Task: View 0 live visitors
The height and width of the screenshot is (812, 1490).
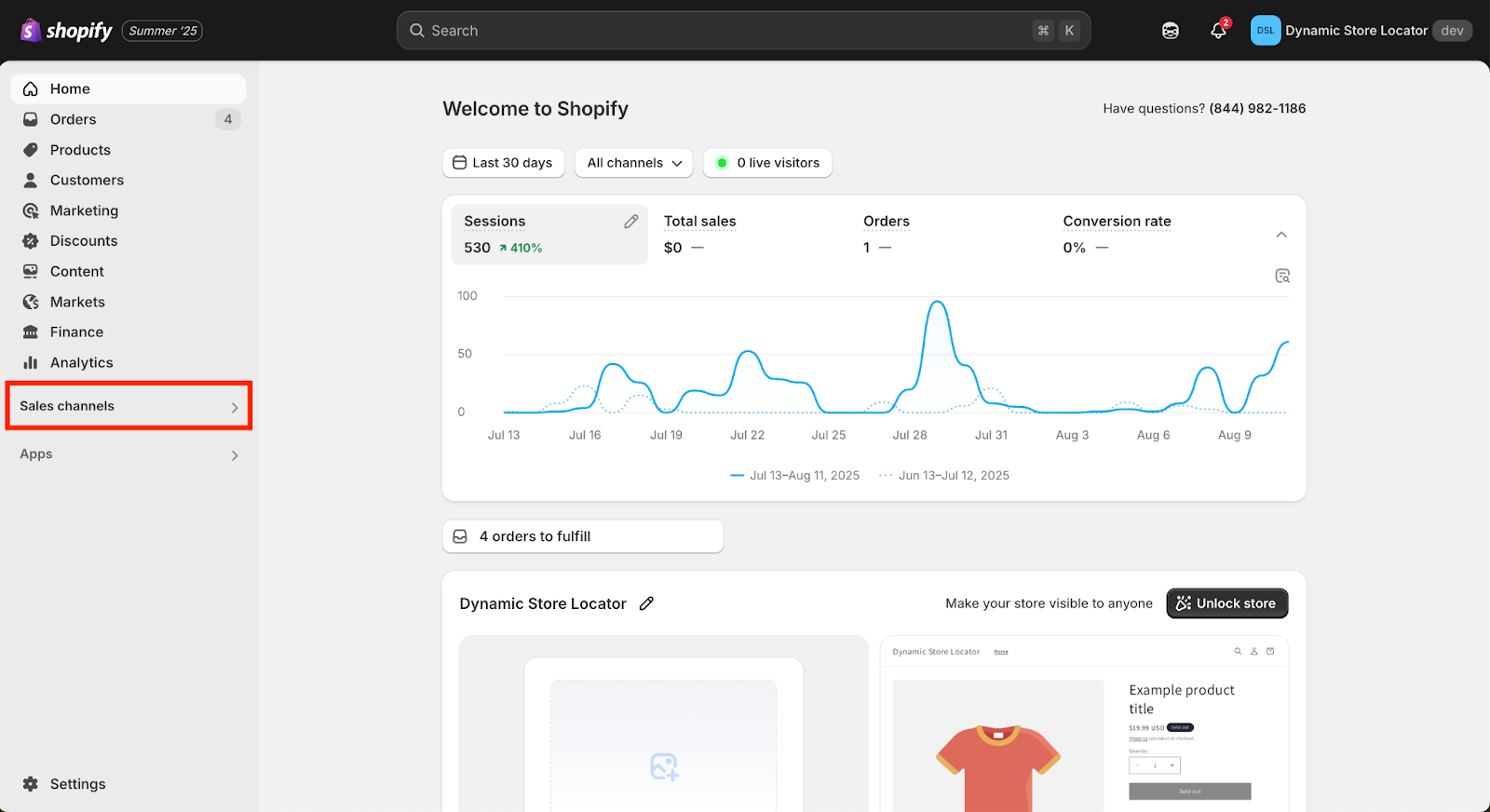Action: pyautogui.click(x=767, y=163)
